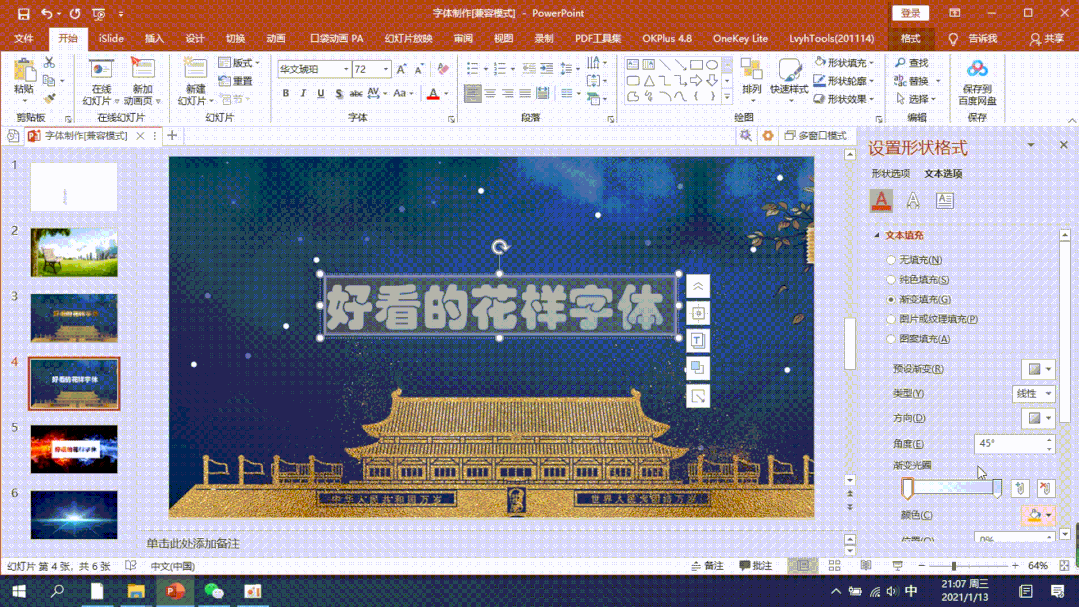Remove the gradient stop
The width and height of the screenshot is (1079, 607).
(x=1045, y=488)
